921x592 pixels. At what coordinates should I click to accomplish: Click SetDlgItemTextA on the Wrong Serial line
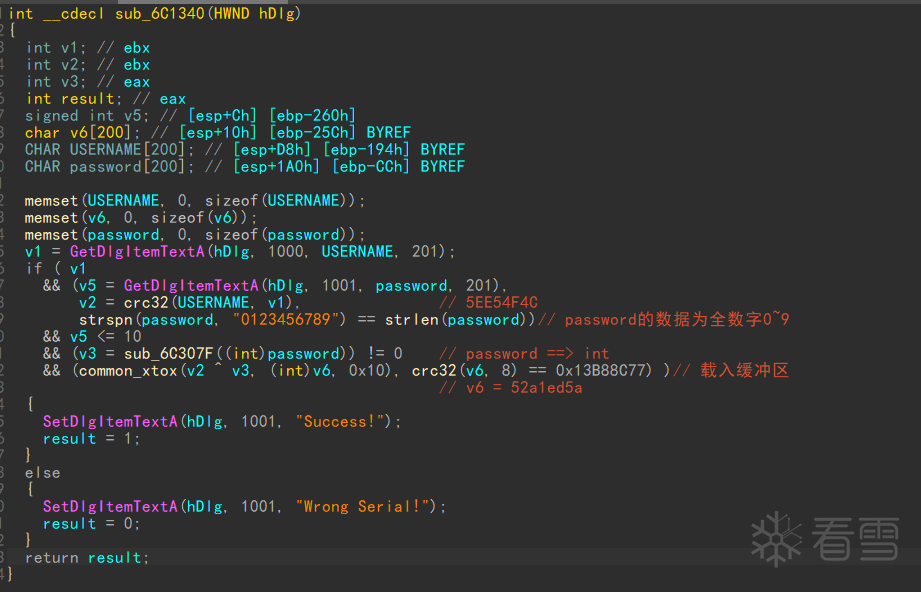(x=110, y=507)
